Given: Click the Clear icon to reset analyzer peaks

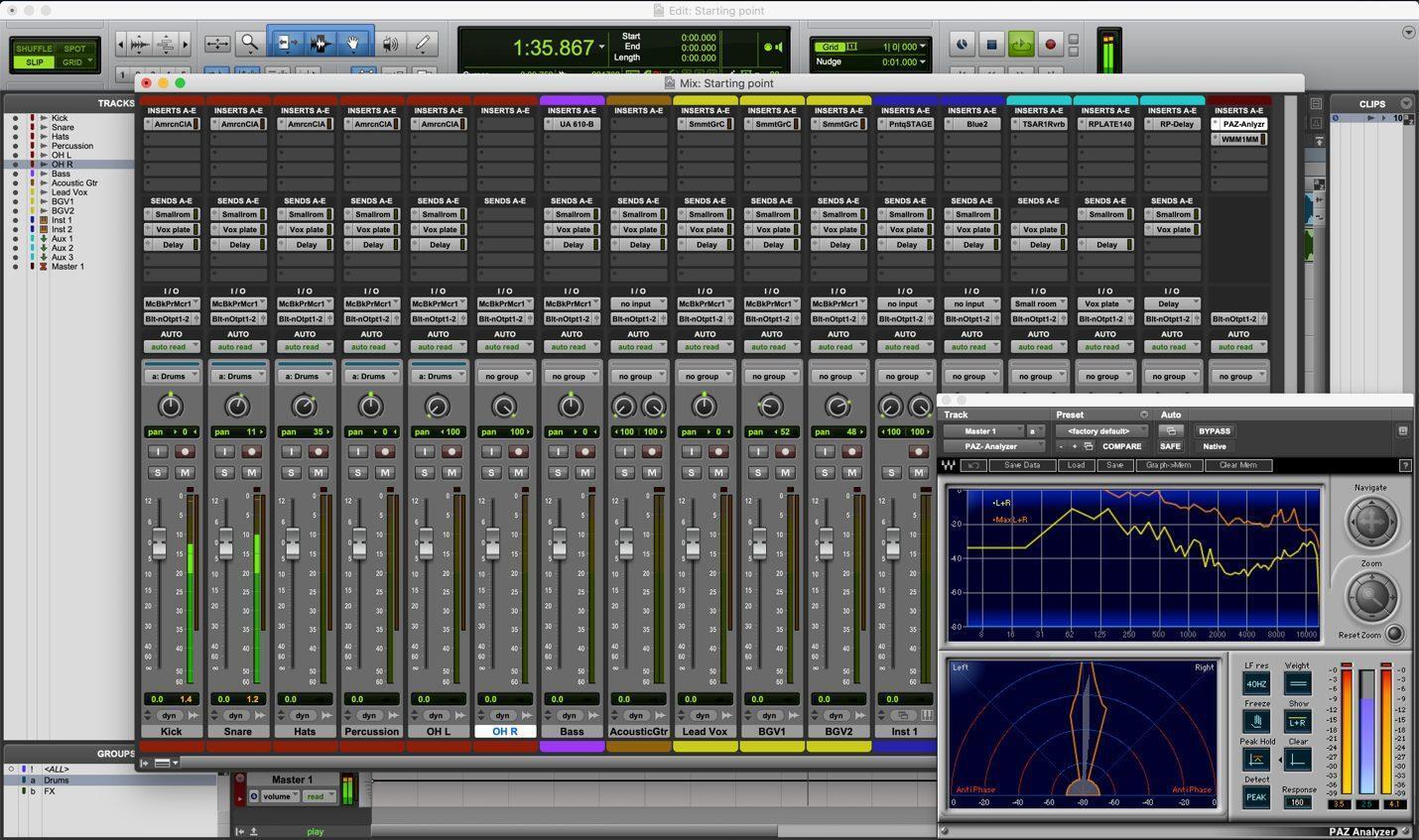Looking at the screenshot, I should coord(1298,760).
